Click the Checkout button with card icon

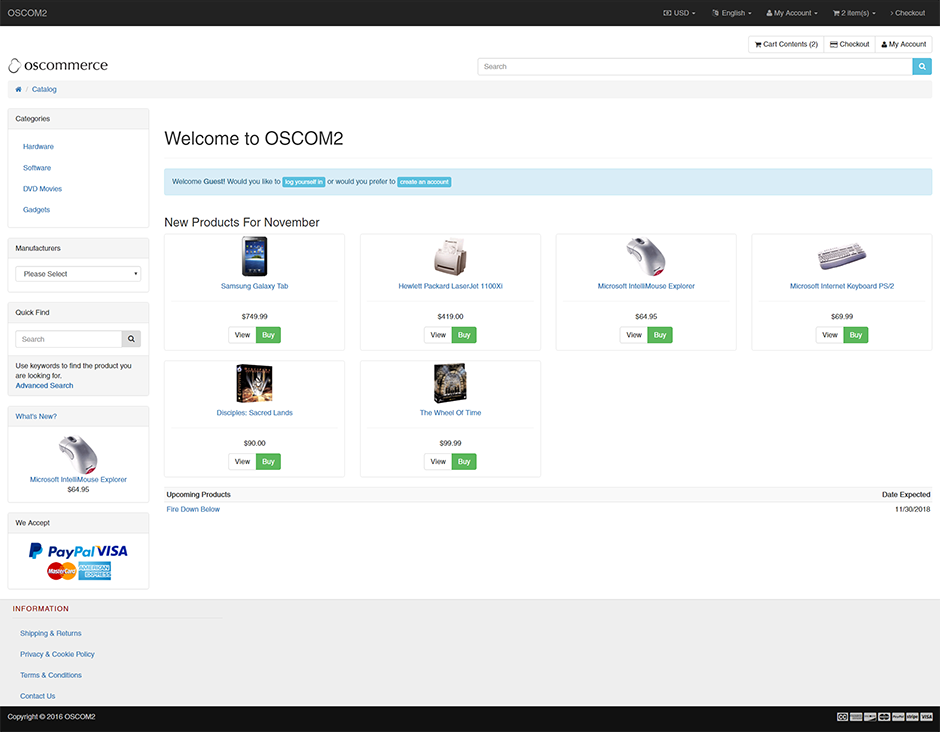(849, 44)
